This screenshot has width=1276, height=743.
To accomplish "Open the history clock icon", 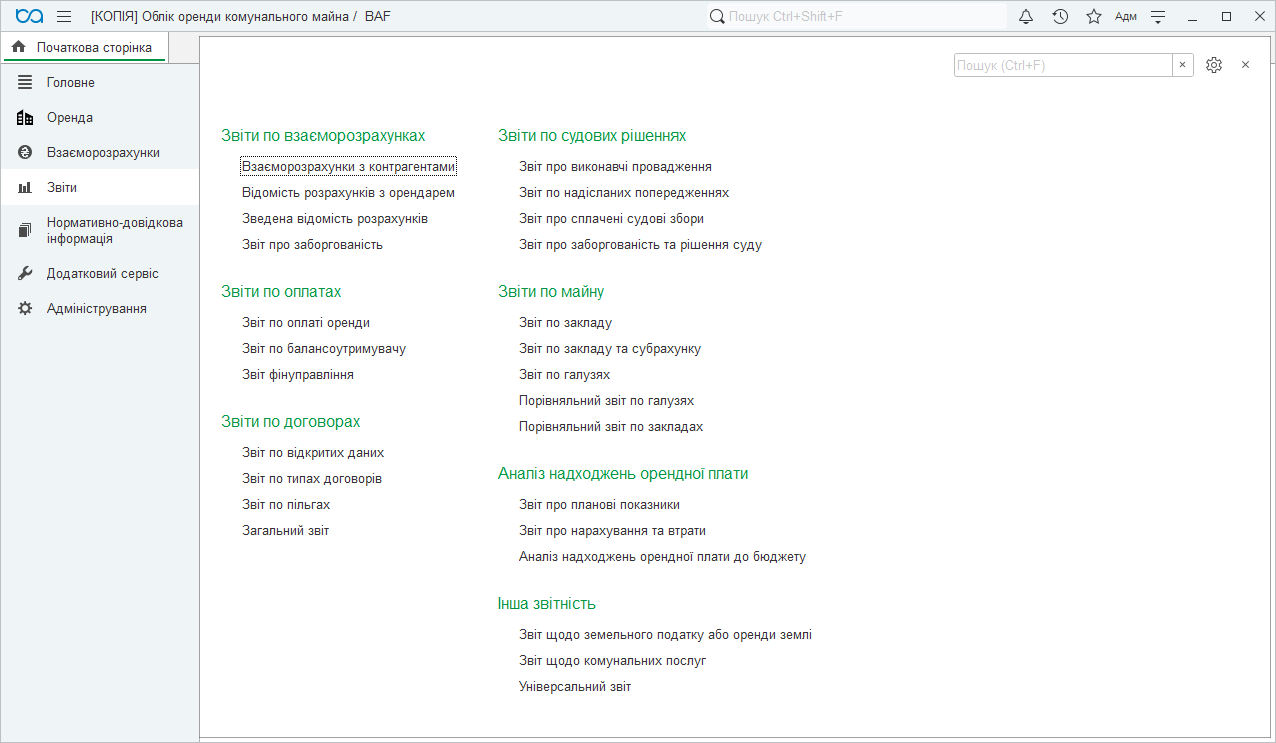I will pos(1060,16).
